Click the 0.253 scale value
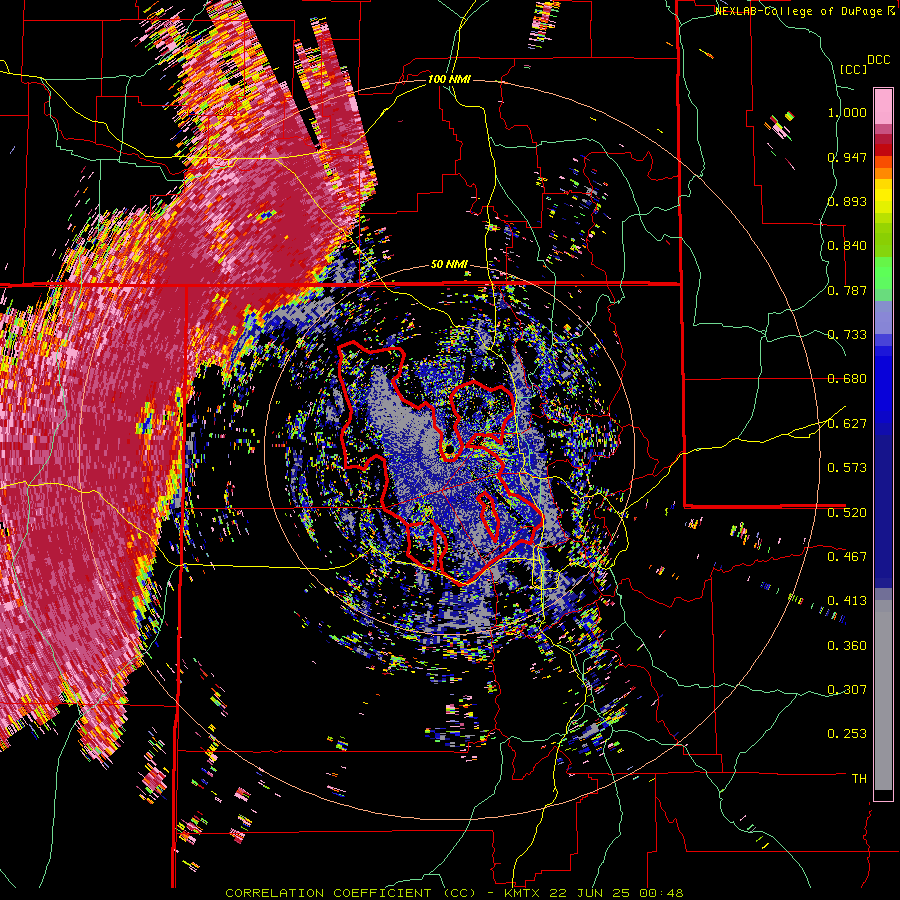The height and width of the screenshot is (900, 900). 847,734
